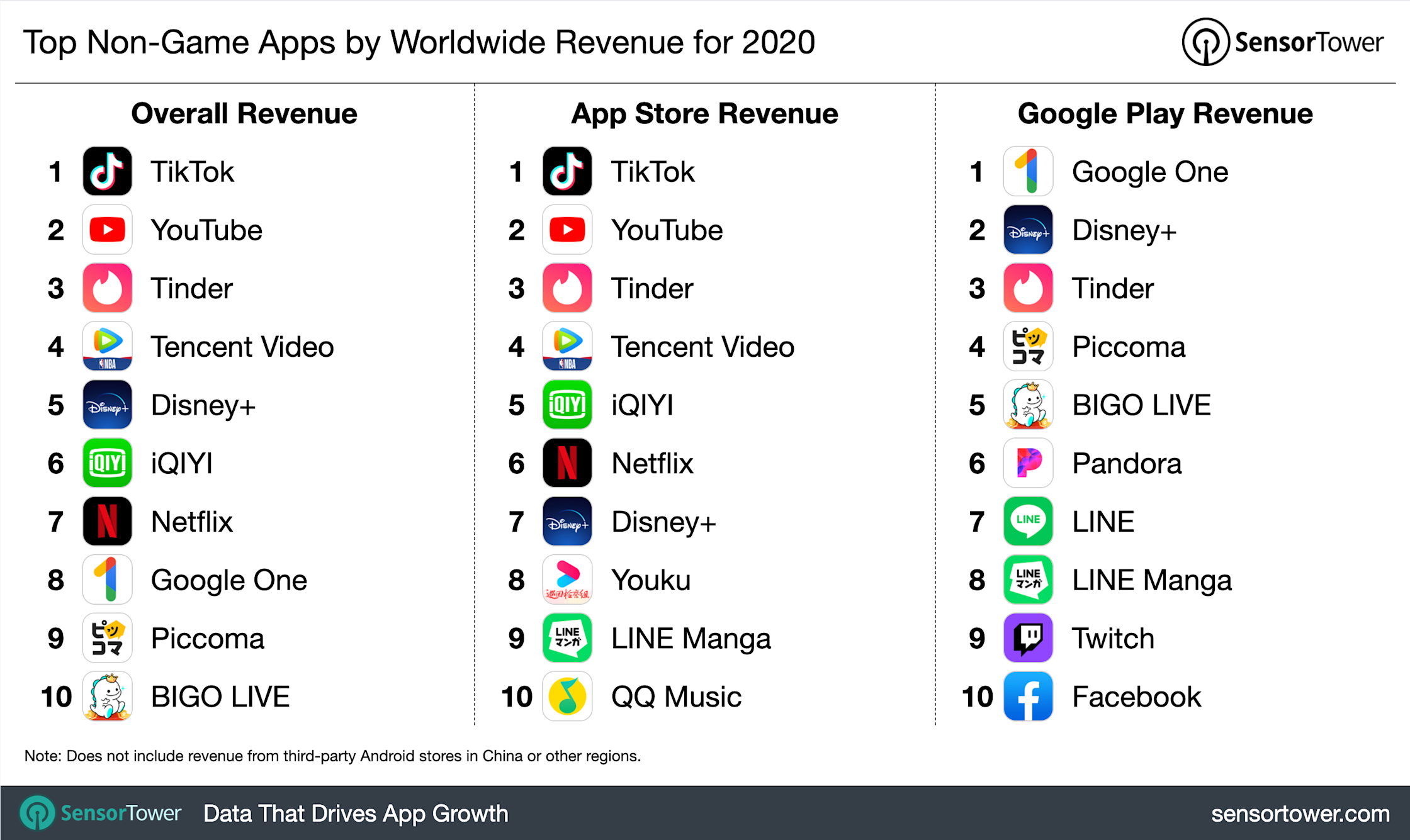Click the Tinder label in Overall Revenue
This screenshot has height=840, width=1410.
coord(191,288)
